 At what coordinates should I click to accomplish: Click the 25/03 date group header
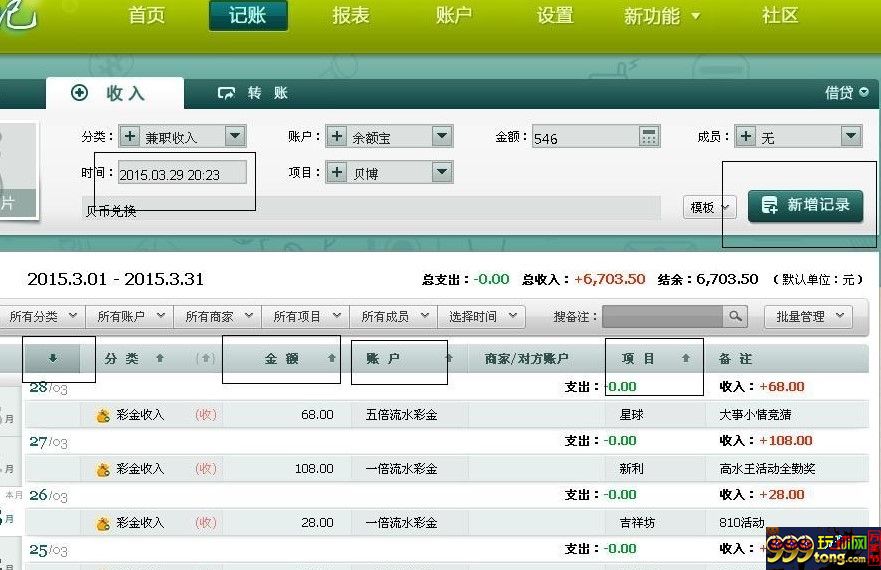(x=48, y=550)
